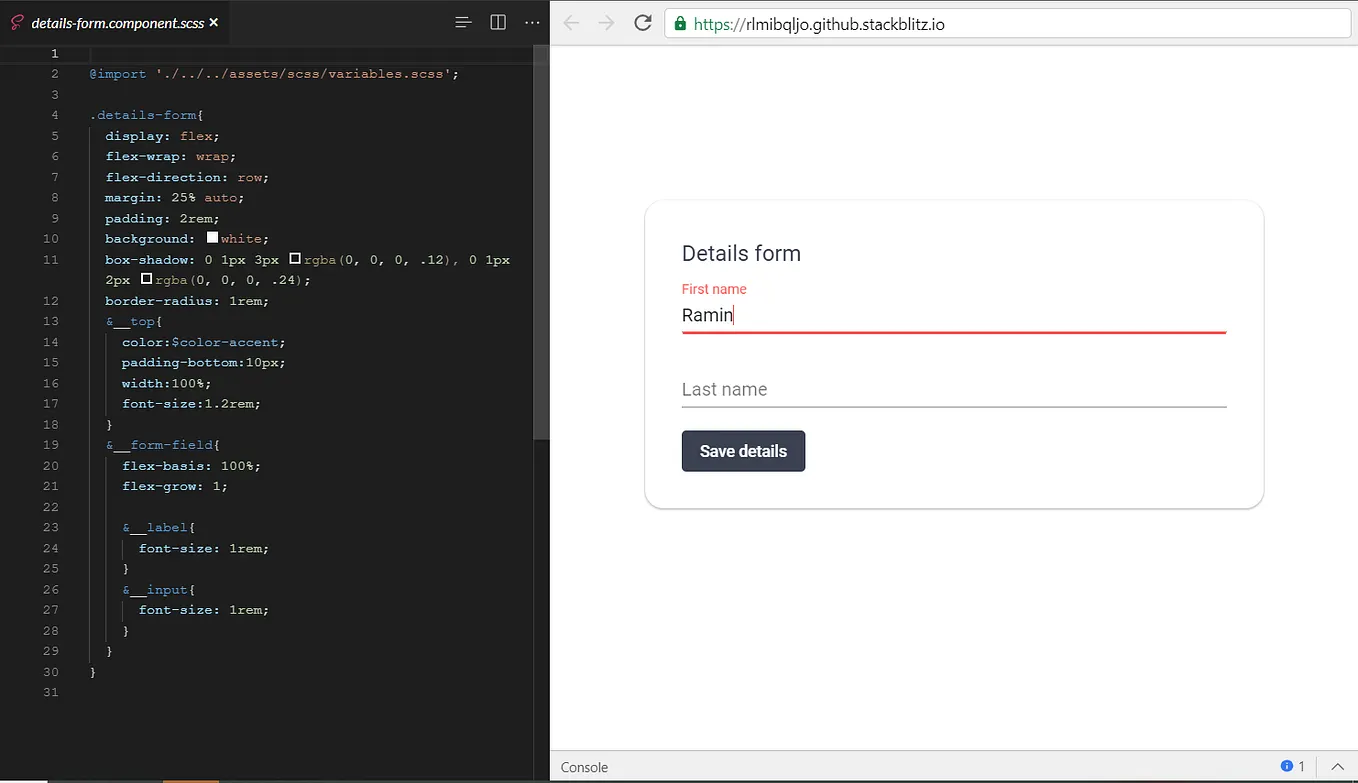Refresh the preview page
1358x783 pixels.
(643, 23)
